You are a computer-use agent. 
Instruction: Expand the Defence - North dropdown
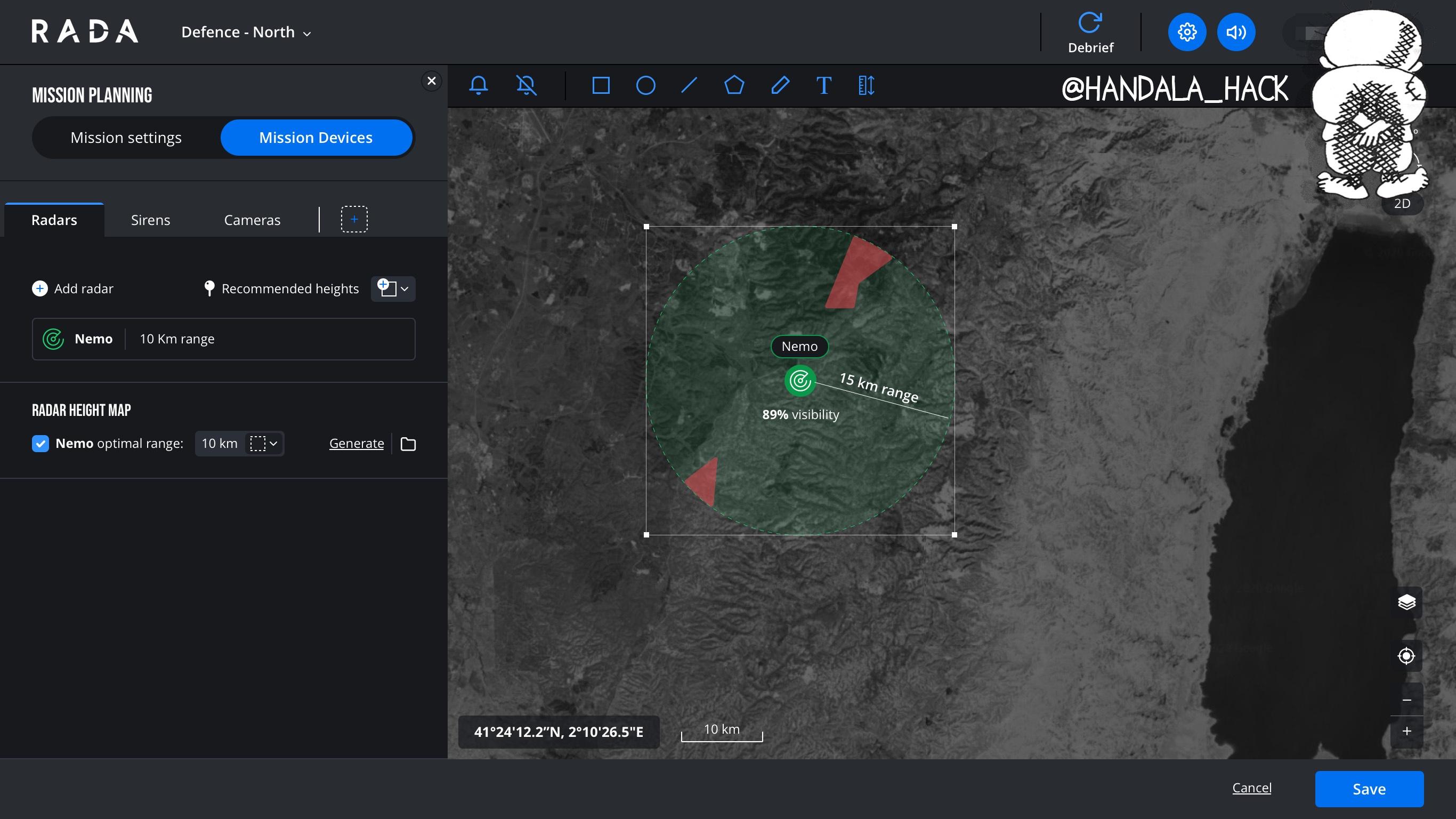(246, 32)
